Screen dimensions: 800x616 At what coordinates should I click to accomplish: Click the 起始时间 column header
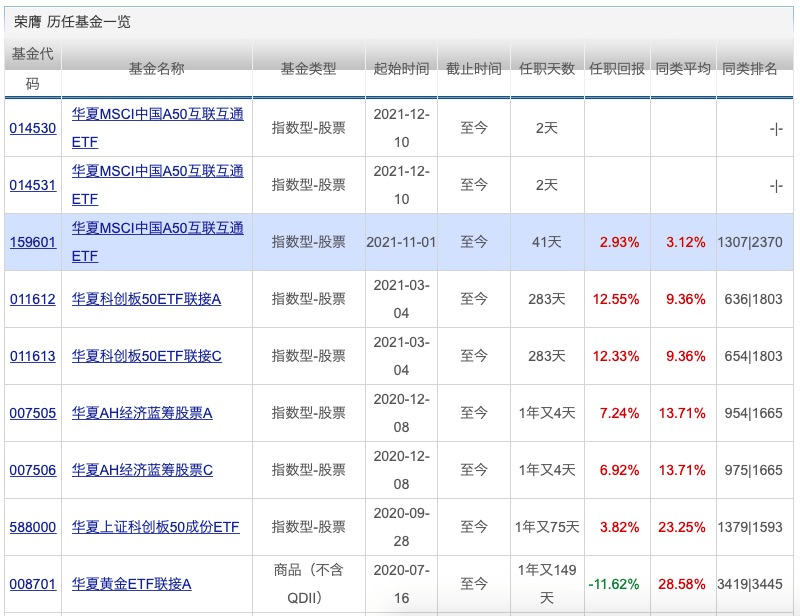pyautogui.click(x=401, y=69)
